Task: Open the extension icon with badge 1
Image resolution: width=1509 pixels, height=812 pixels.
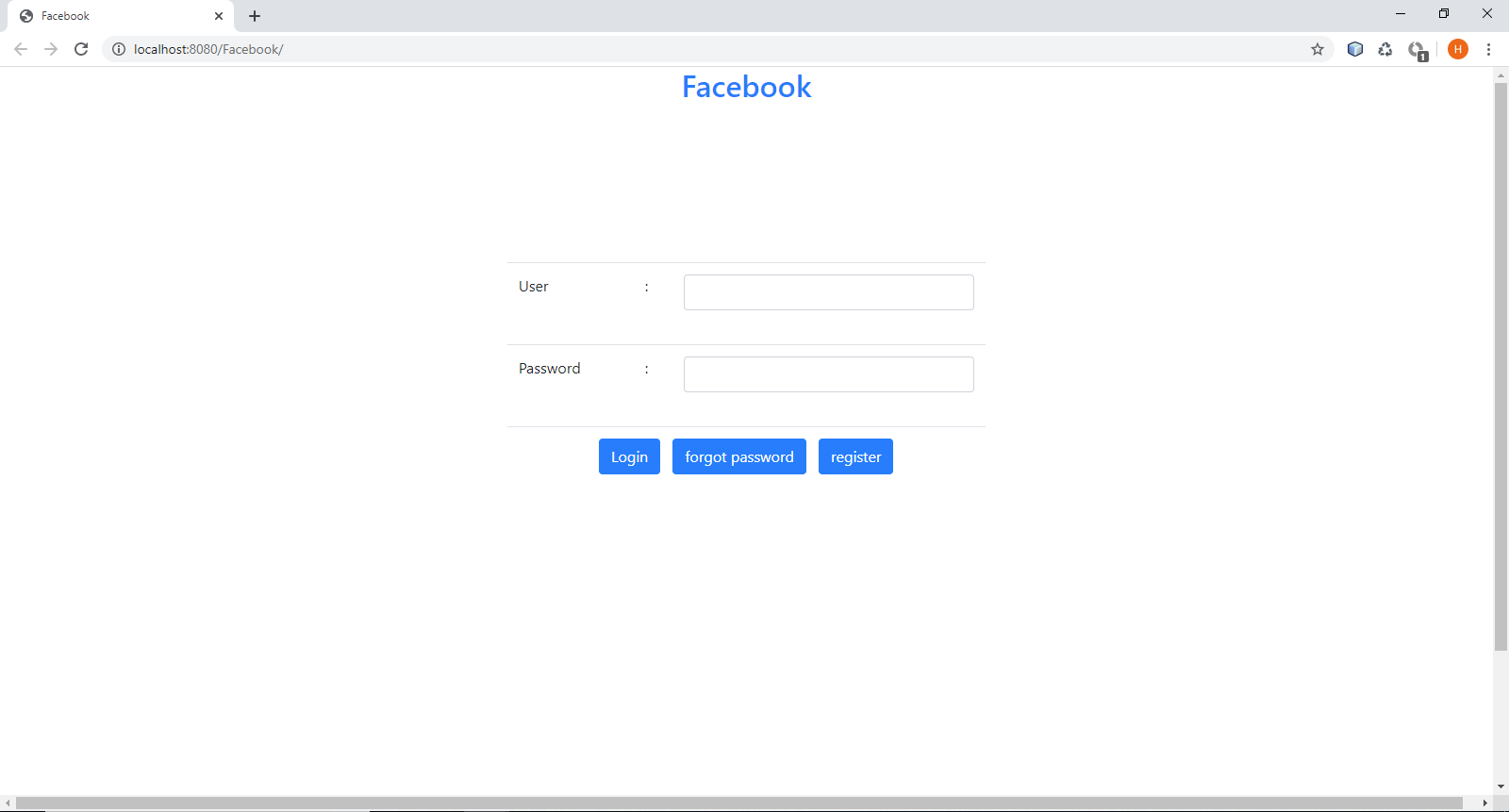Action: 1418,50
